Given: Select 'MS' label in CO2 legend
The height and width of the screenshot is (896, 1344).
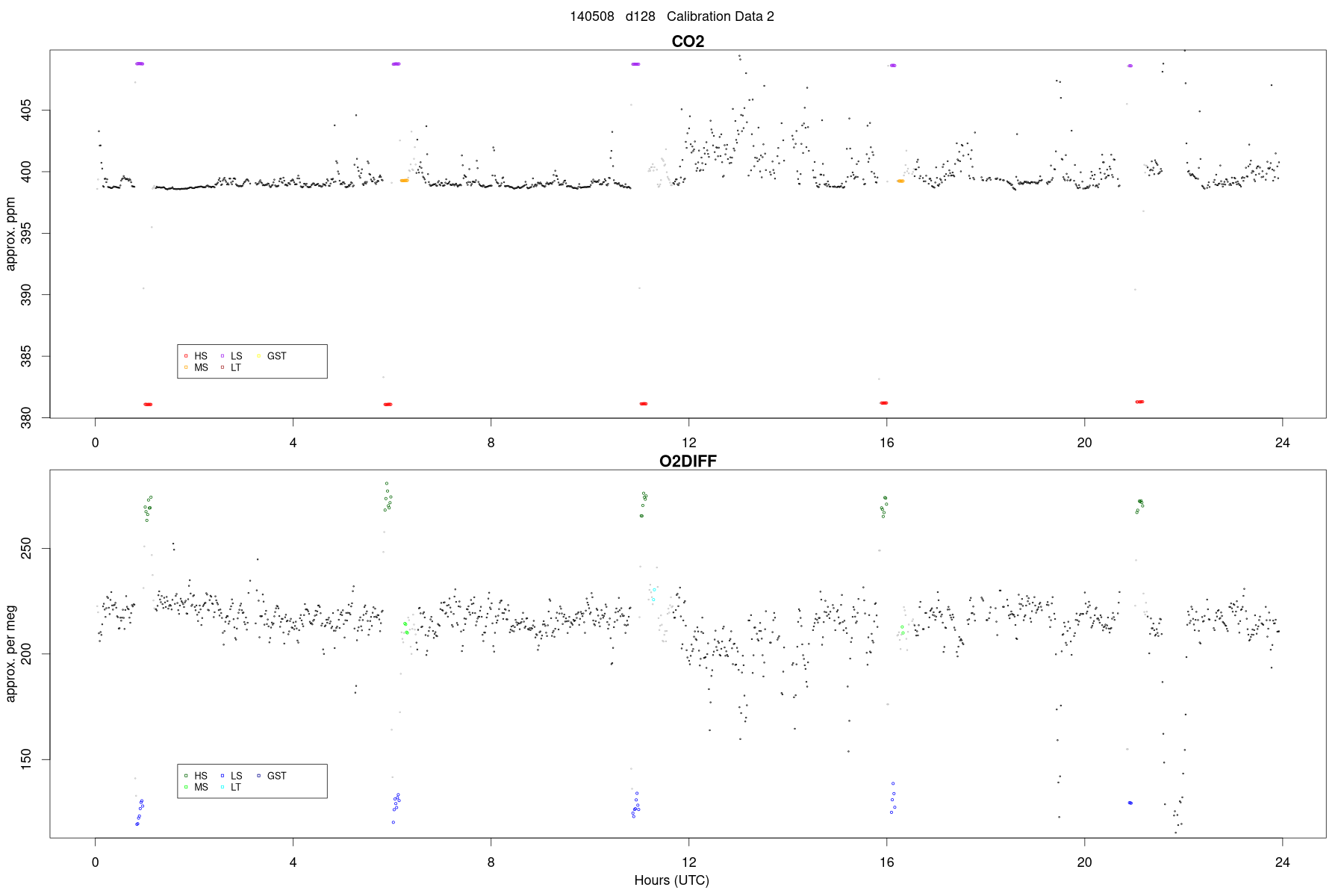Looking at the screenshot, I should tap(202, 367).
